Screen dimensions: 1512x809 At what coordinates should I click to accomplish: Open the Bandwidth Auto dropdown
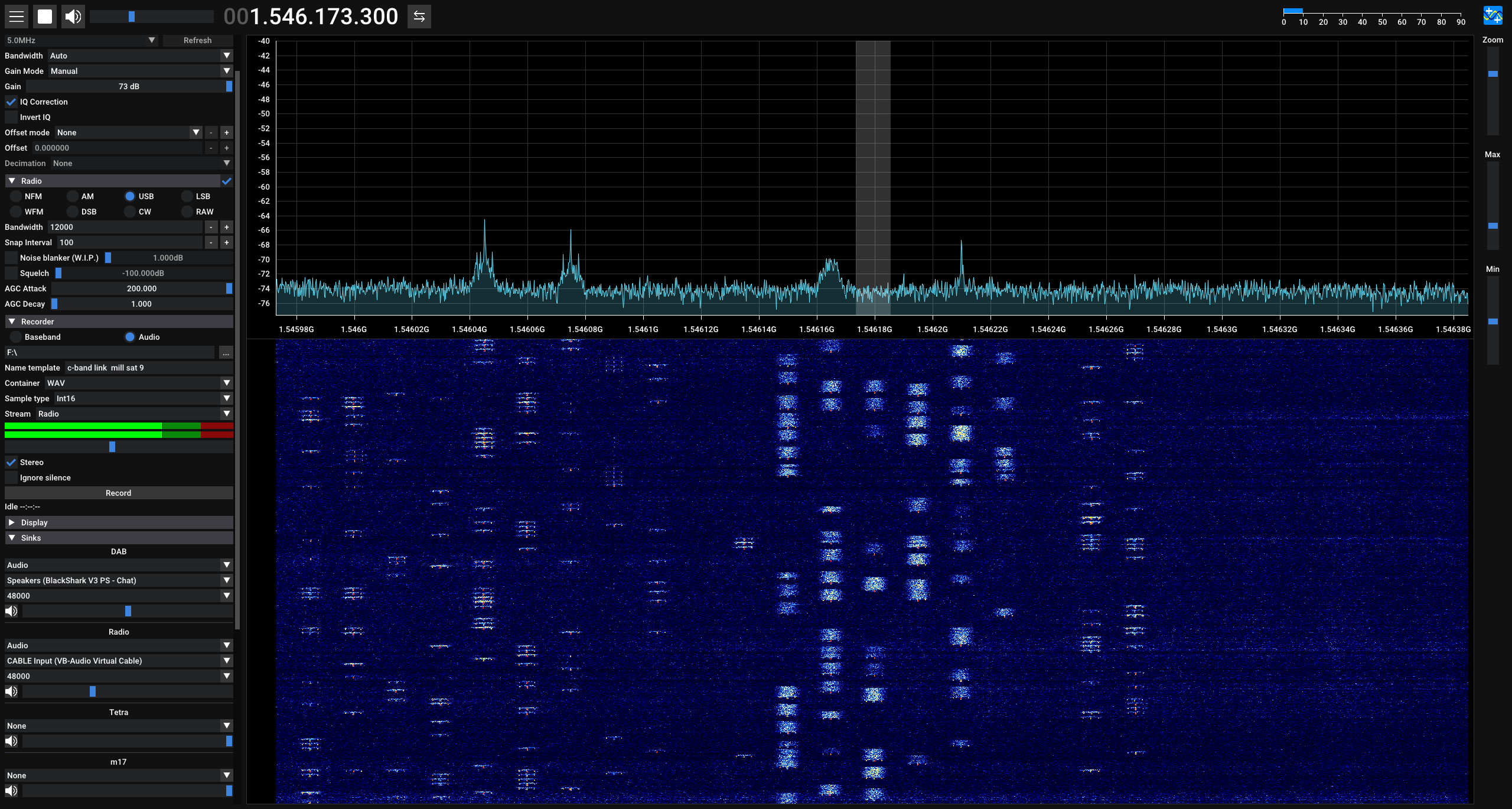[x=141, y=56]
